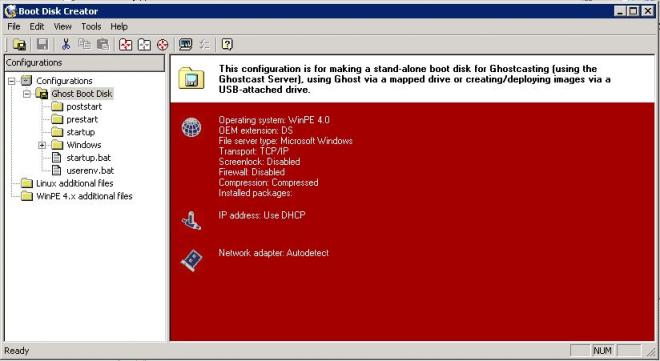Click the Copy toolbar icon

(x=85, y=44)
